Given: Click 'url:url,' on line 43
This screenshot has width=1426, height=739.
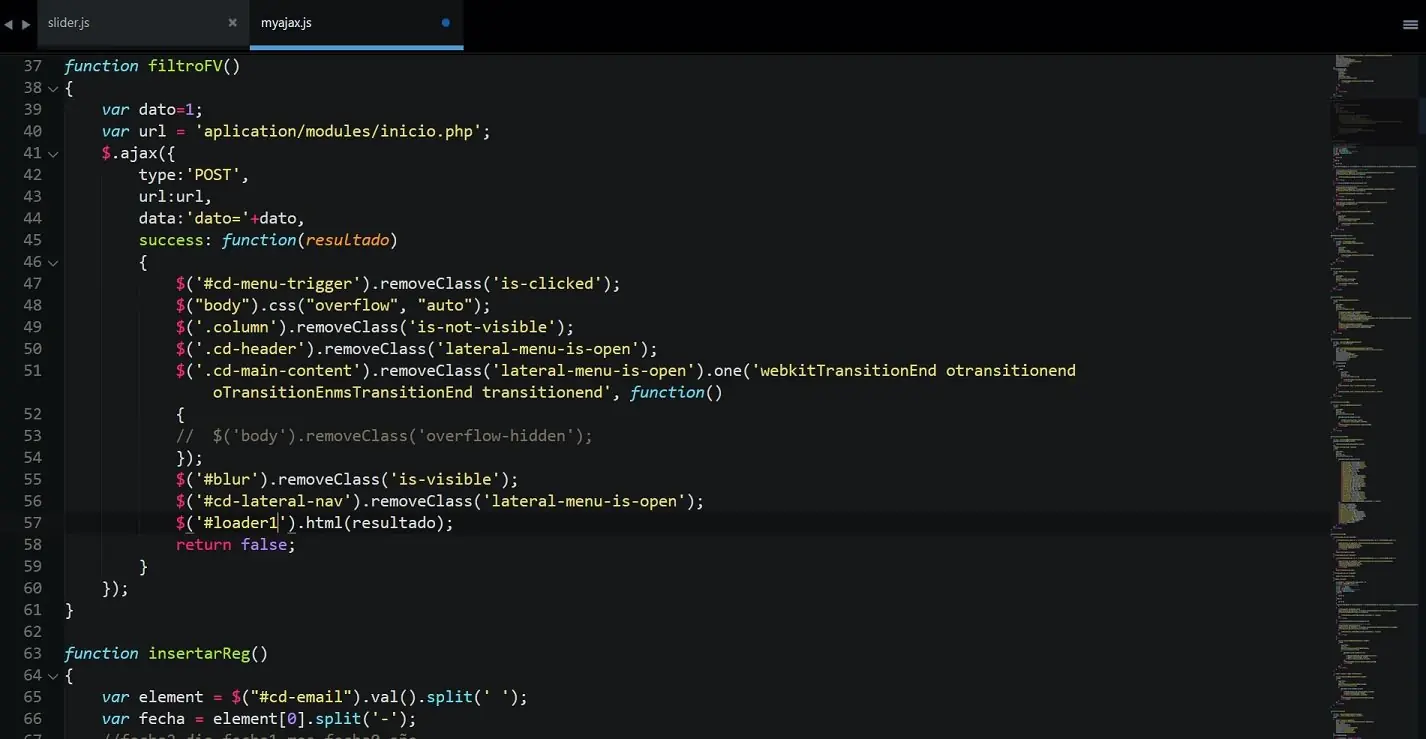Looking at the screenshot, I should pyautogui.click(x=175, y=197).
